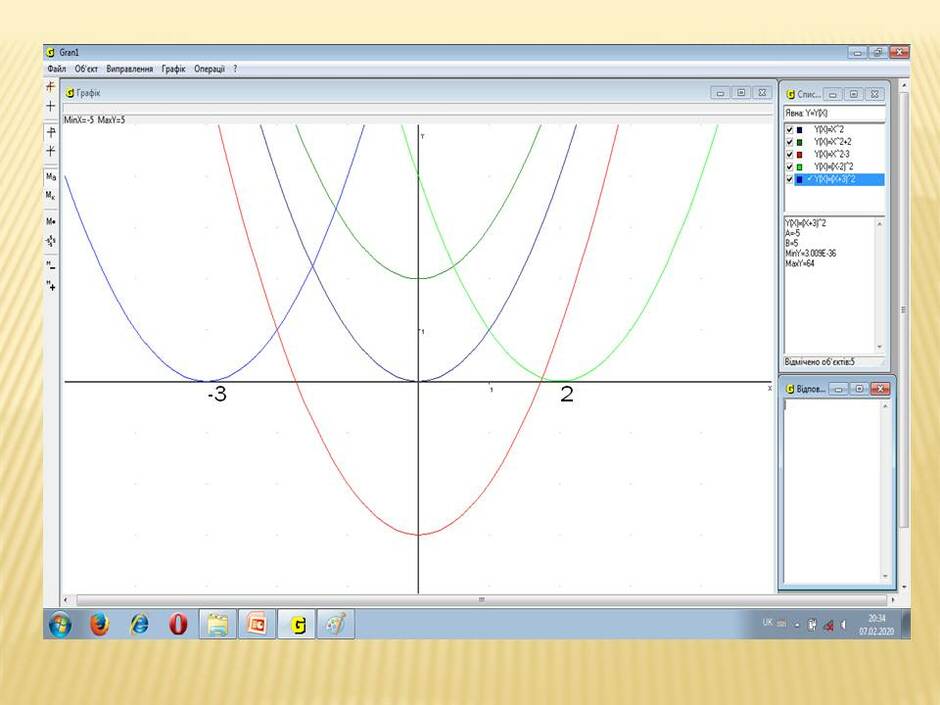940x705 pixels.
Task: Open the Об'єкт menu
Action: pyautogui.click(x=86, y=69)
